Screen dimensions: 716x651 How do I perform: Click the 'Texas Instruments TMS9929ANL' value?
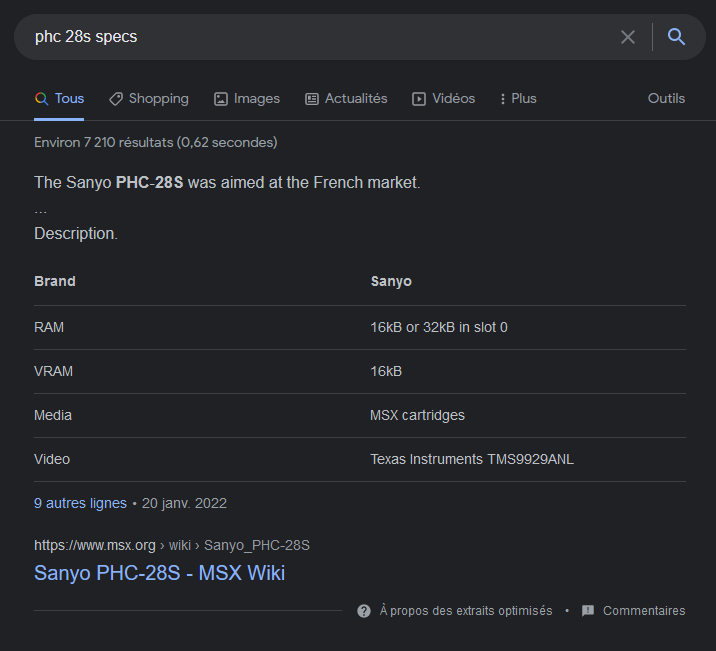[472, 459]
